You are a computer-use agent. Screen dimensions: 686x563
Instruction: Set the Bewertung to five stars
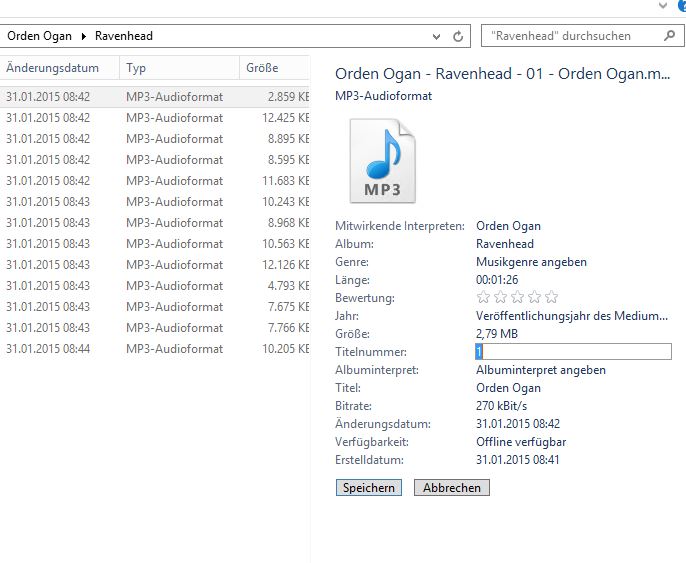[552, 297]
